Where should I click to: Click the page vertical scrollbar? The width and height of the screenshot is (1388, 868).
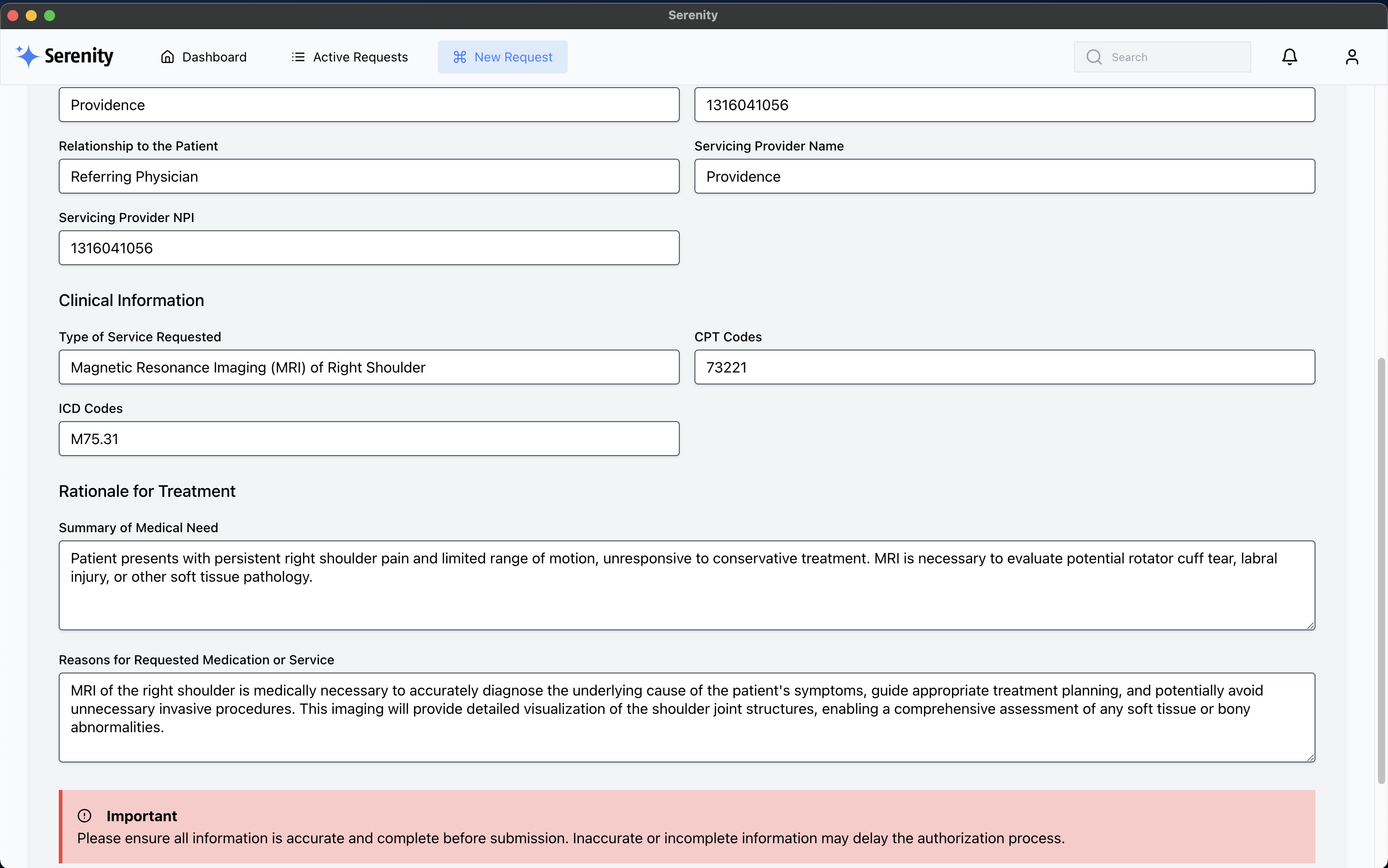[x=1381, y=570]
